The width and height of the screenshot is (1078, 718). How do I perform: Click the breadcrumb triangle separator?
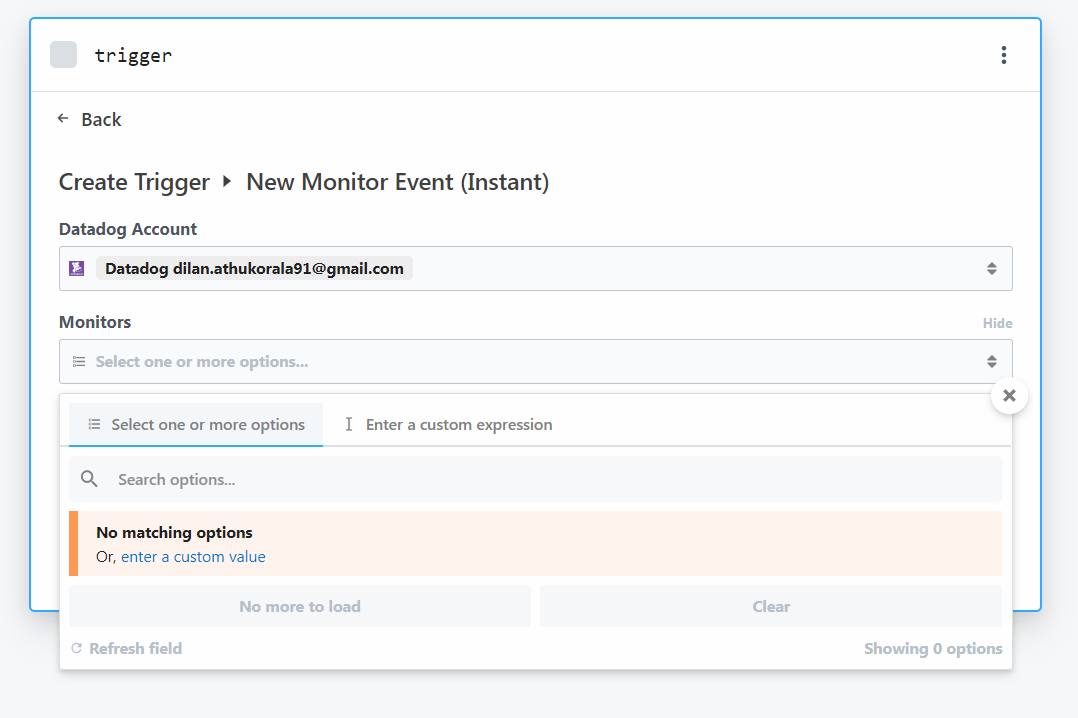227,182
